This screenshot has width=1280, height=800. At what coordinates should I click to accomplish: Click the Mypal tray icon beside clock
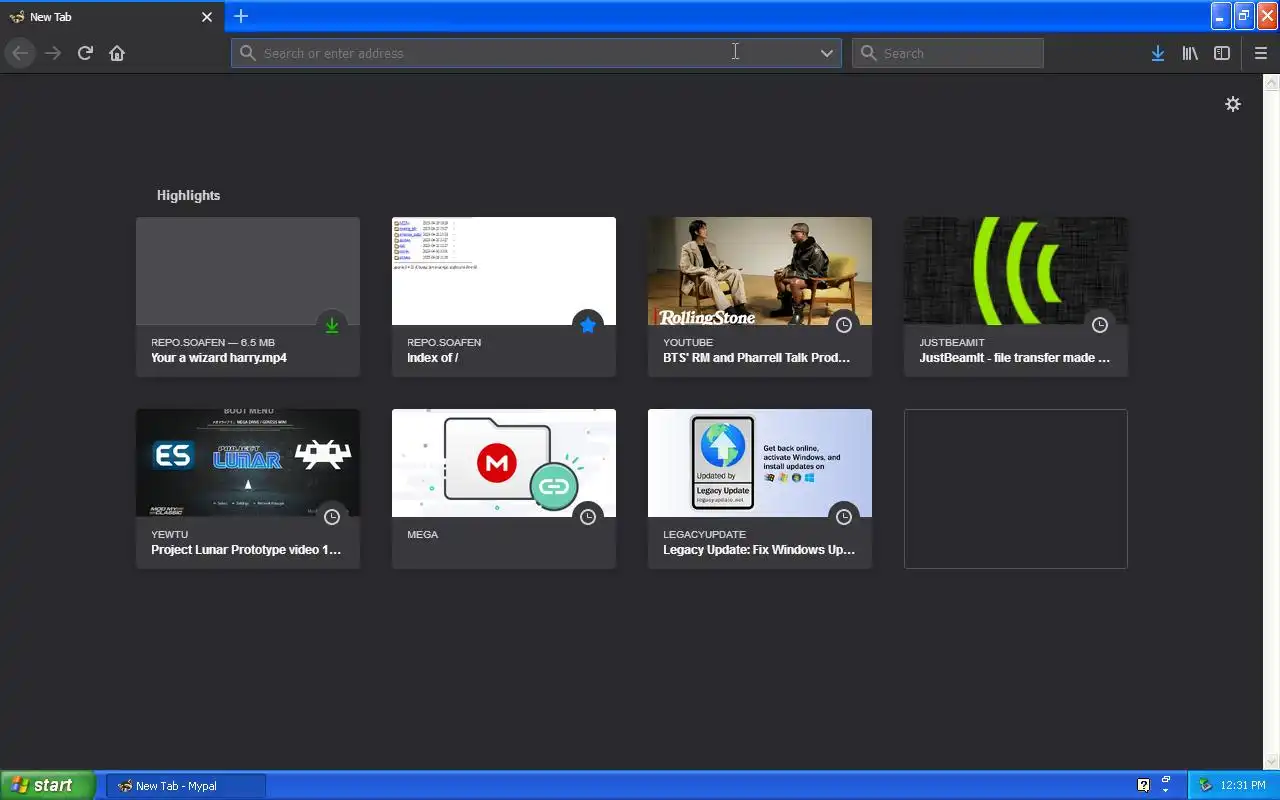pyautogui.click(x=1205, y=786)
